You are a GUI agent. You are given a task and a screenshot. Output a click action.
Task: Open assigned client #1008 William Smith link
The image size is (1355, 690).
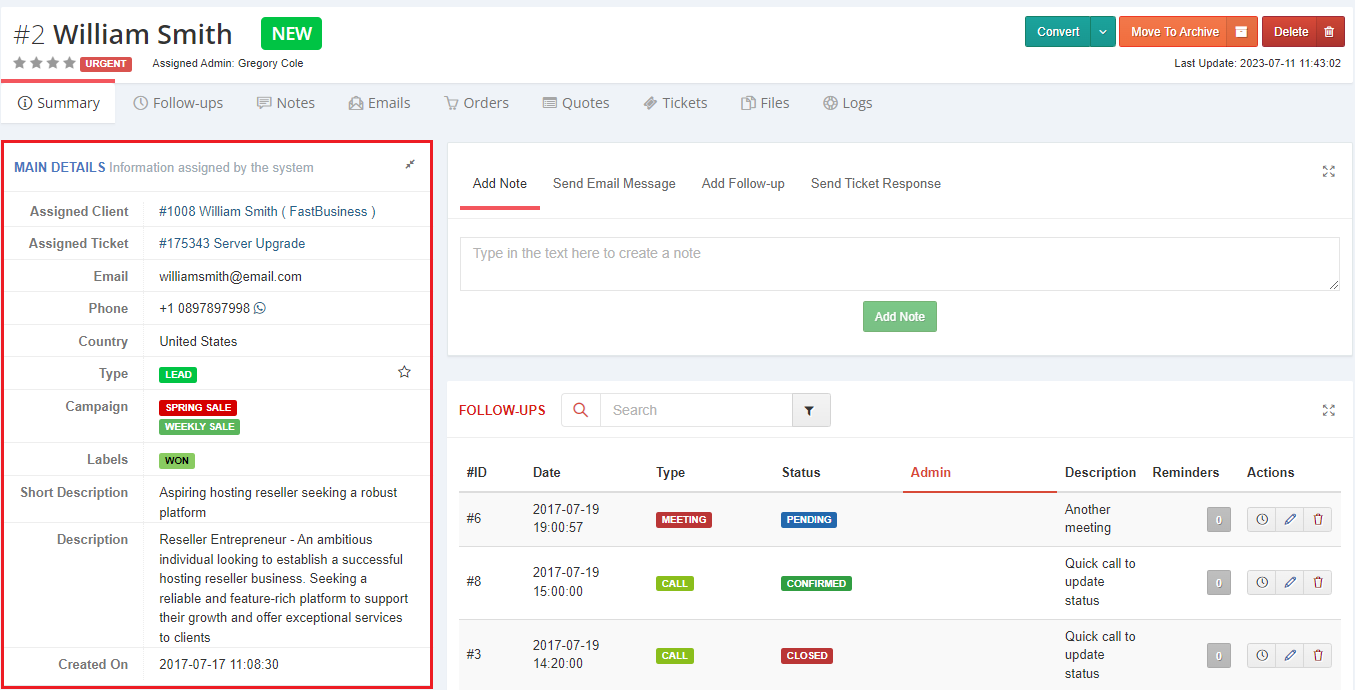pyautogui.click(x=267, y=211)
